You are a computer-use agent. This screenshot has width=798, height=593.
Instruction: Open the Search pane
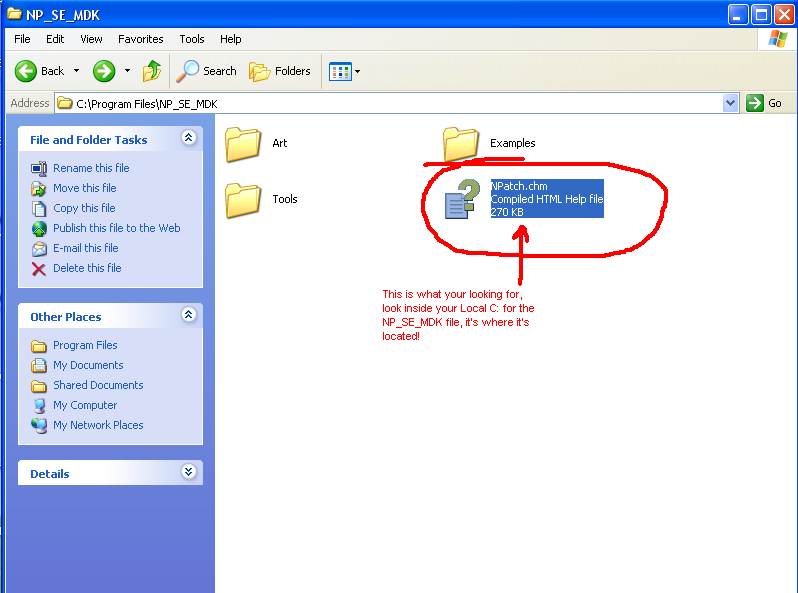tap(207, 71)
